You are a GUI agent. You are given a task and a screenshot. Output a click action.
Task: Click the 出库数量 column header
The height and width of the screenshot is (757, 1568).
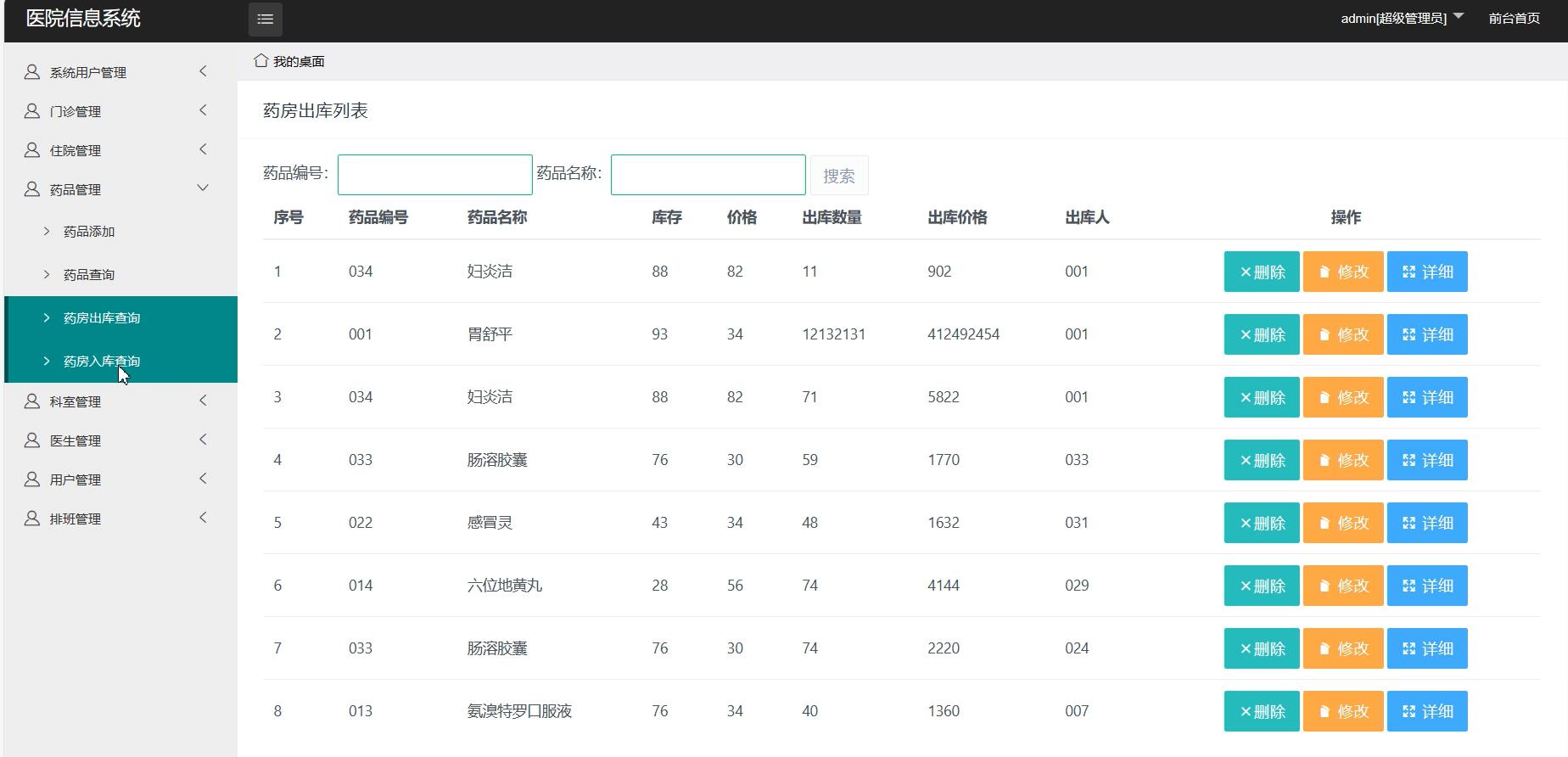tap(832, 217)
